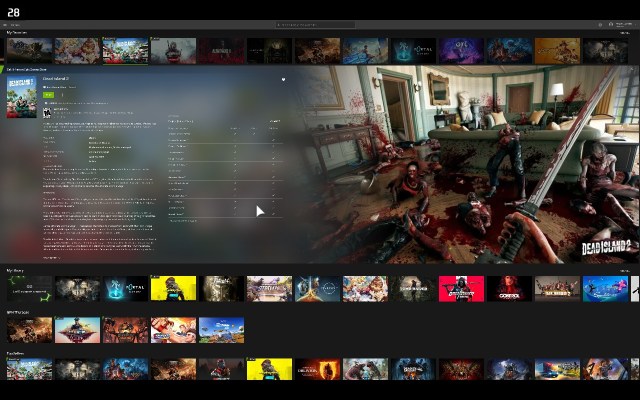Click the Dead Island 2 box cover art

pos(22,97)
